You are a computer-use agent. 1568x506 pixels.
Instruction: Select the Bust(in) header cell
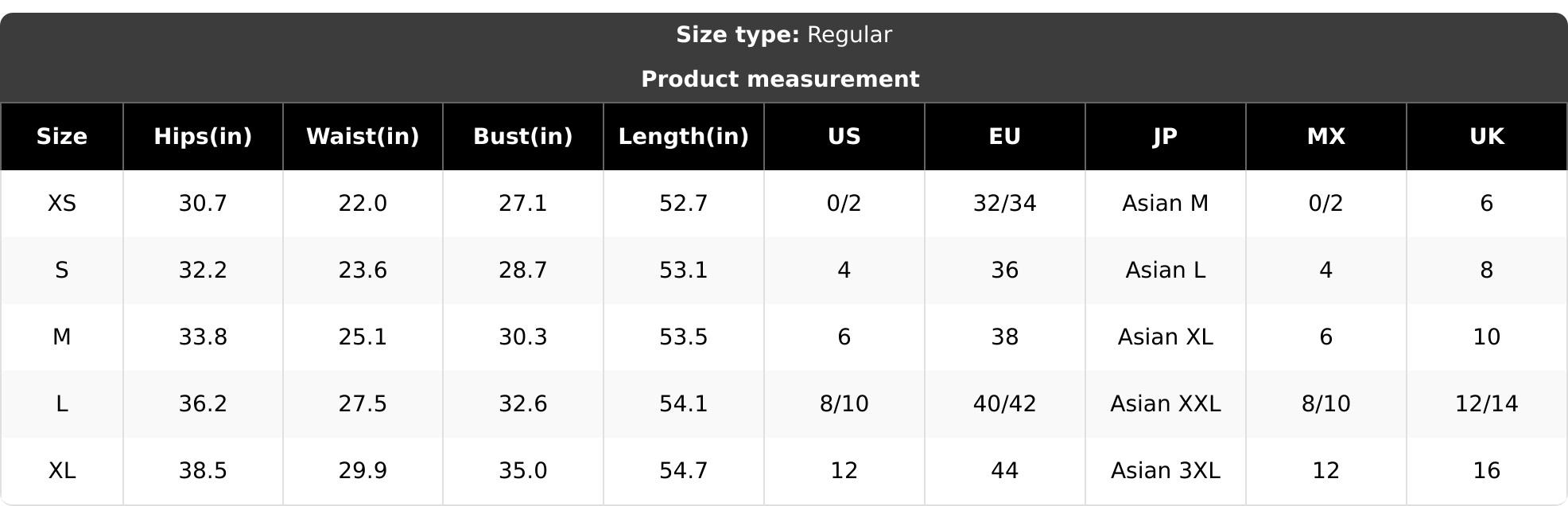click(523, 136)
